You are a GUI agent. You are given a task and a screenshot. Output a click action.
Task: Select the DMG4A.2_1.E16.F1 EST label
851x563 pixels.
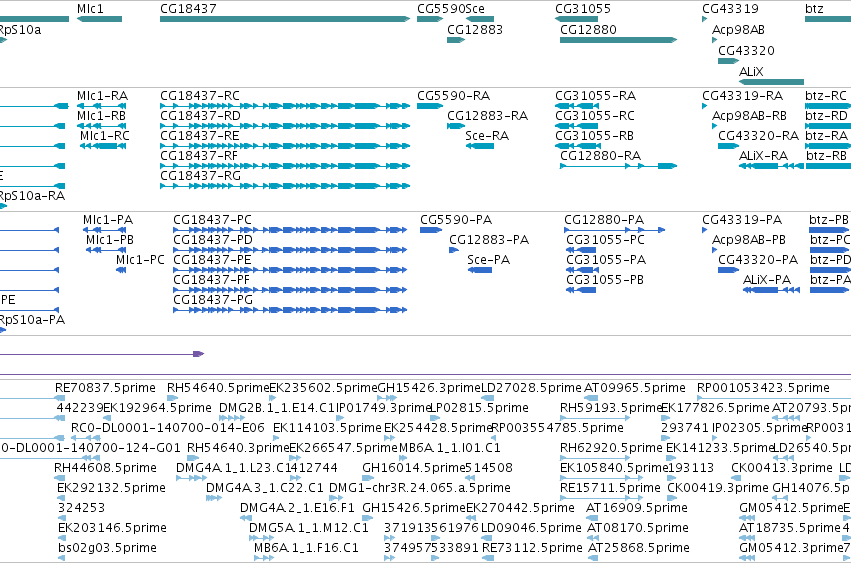point(297,508)
